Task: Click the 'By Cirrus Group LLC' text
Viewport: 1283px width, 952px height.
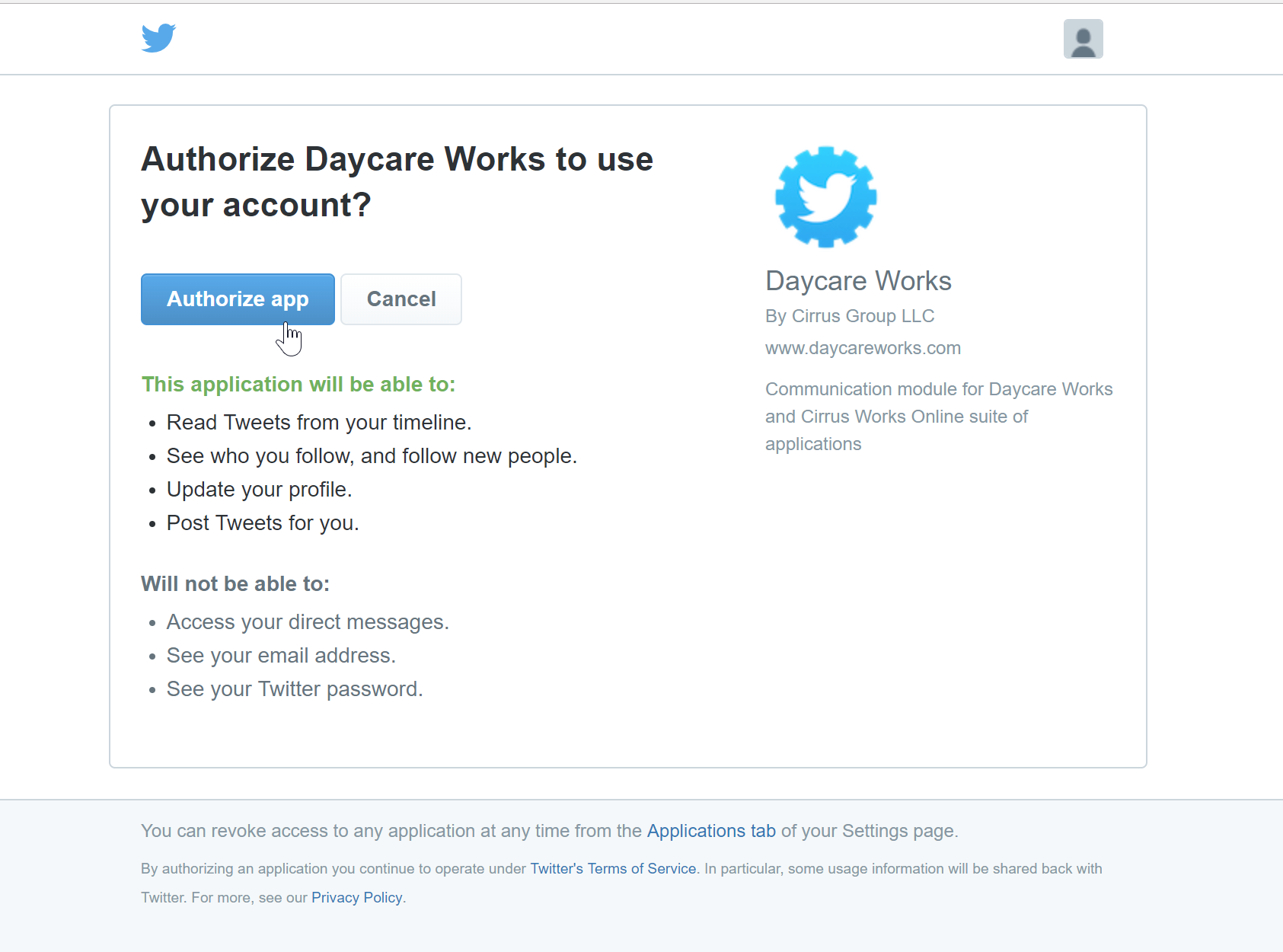Action: click(850, 316)
